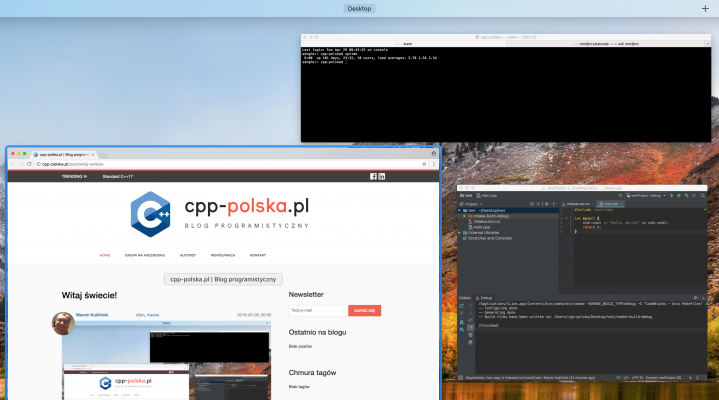Expand External Libraries in project tree

460,232
